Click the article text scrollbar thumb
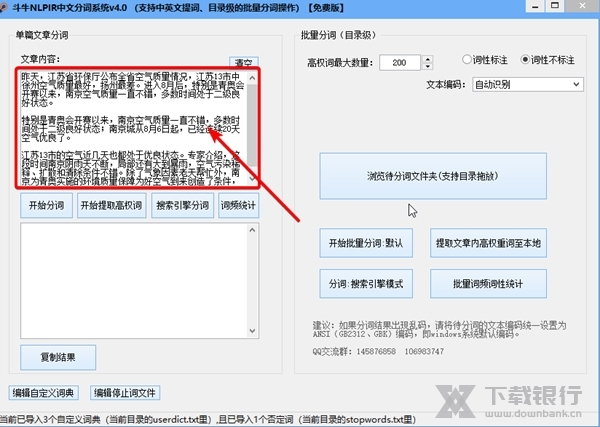The width and height of the screenshot is (600, 427). (252, 125)
